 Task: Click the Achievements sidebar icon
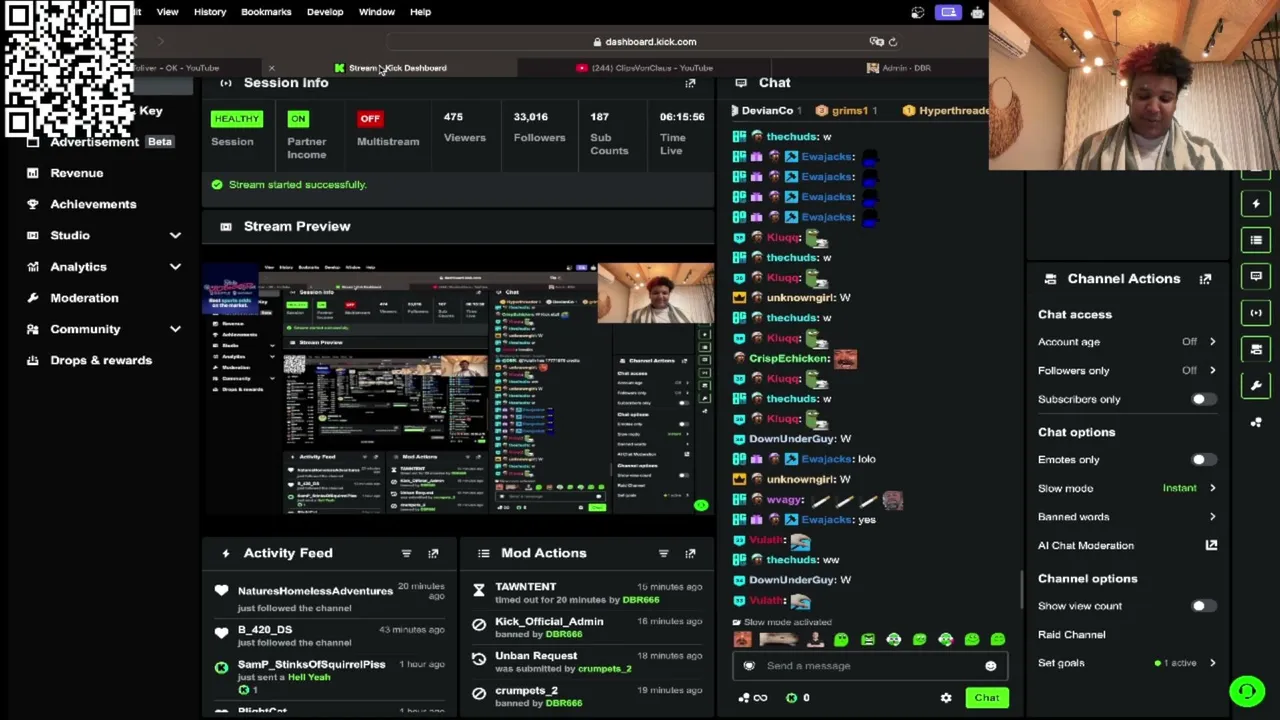click(33, 204)
